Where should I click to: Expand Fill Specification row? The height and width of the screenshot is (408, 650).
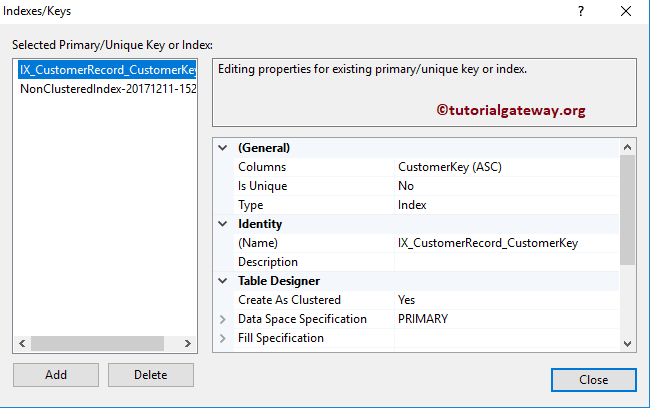(x=223, y=338)
